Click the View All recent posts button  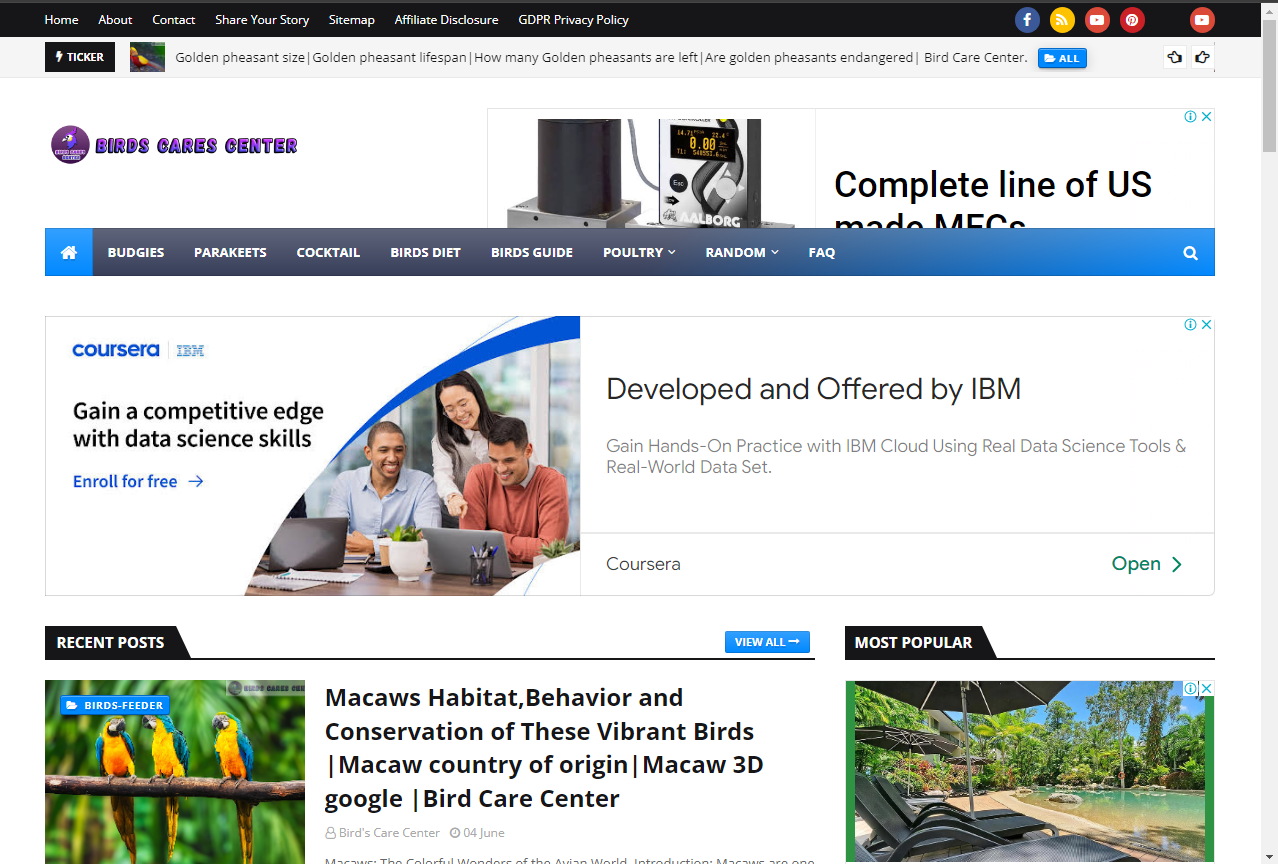click(x=767, y=642)
